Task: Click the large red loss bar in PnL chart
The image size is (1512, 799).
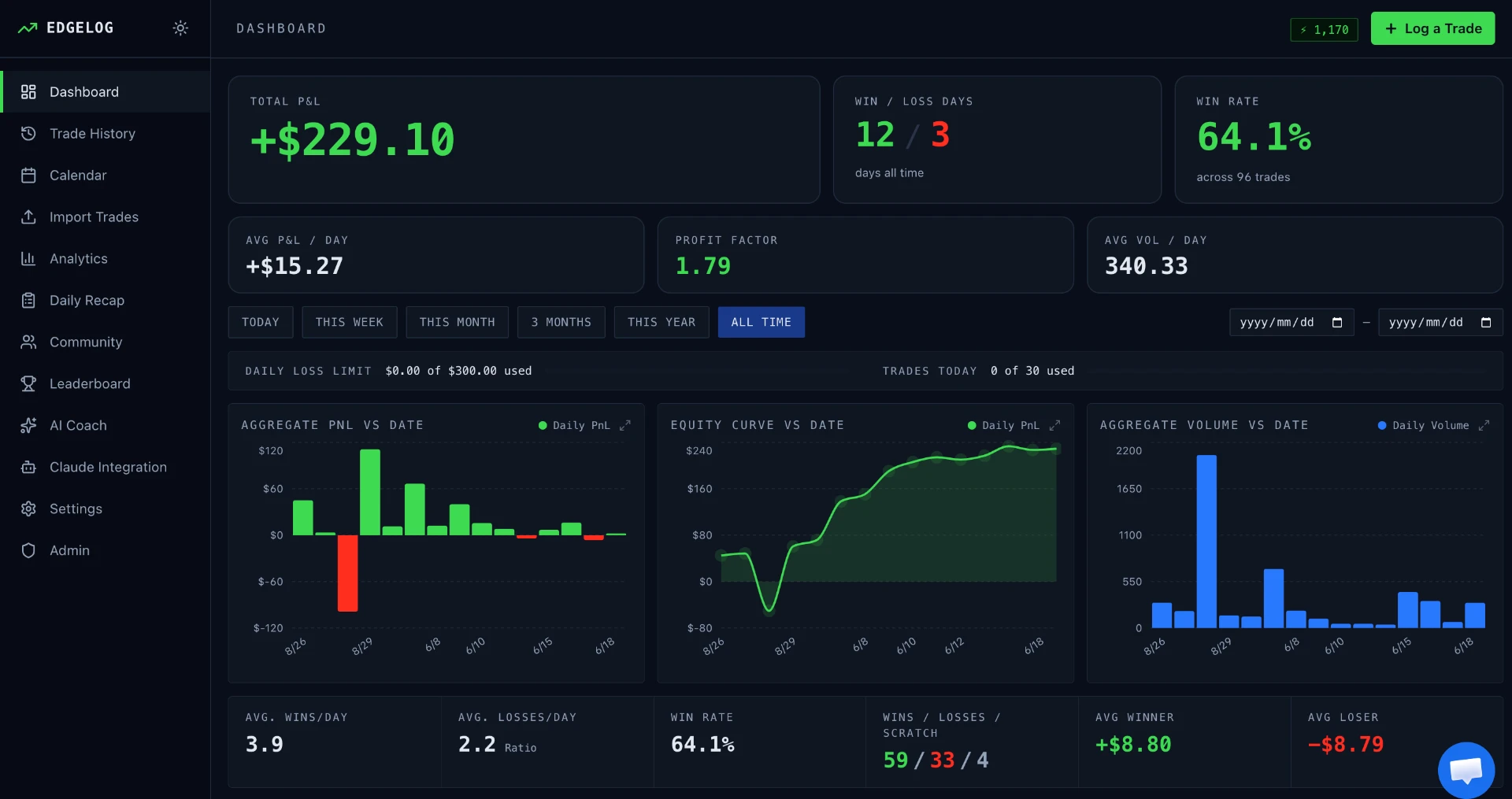Action: pyautogui.click(x=347, y=573)
